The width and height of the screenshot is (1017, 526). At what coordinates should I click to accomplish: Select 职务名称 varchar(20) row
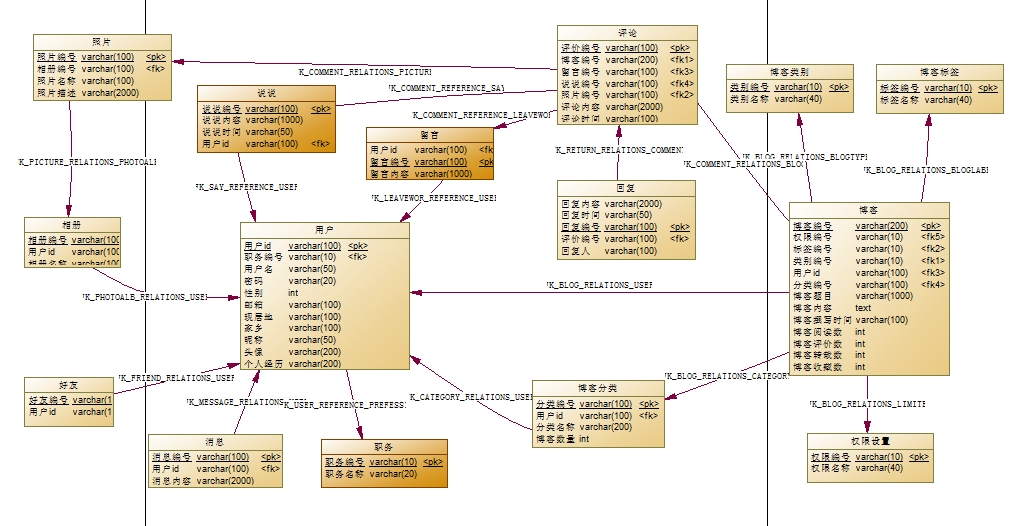click(371, 474)
